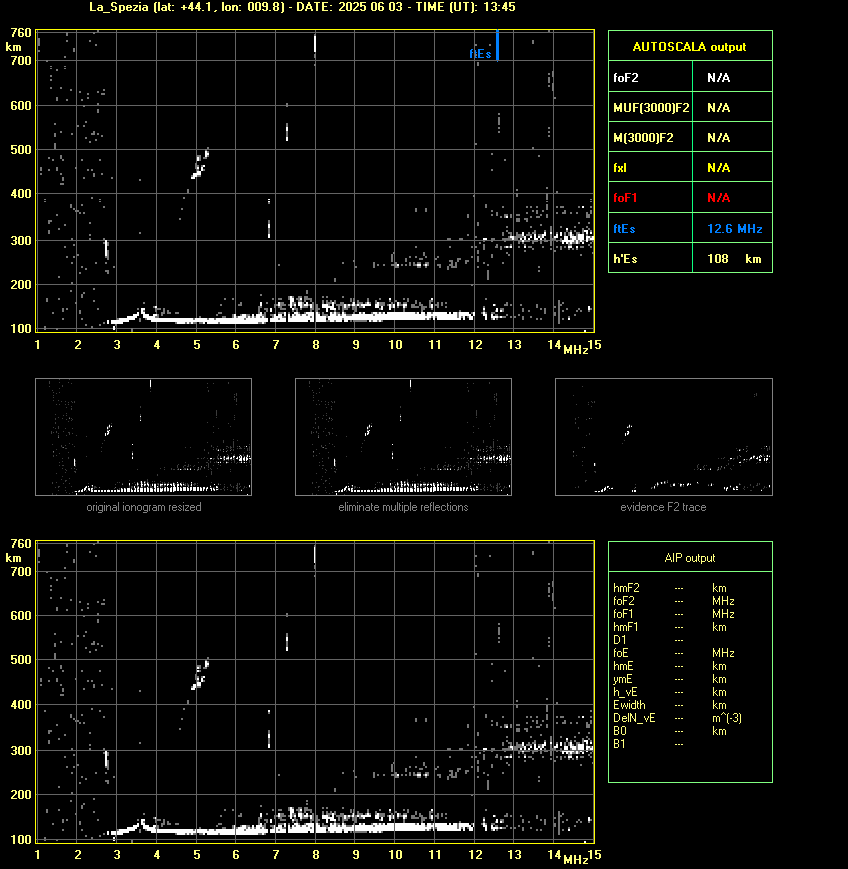Viewport: 848px width, 869px height.
Task: Select the h_vE parameter in AIP output
Action: (625, 692)
